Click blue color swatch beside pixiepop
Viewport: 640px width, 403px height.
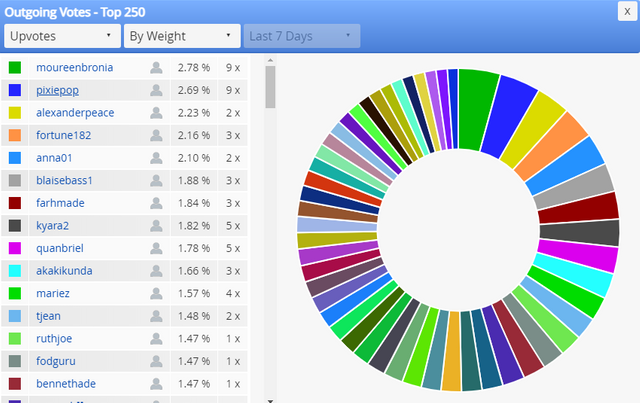pyautogui.click(x=15, y=90)
